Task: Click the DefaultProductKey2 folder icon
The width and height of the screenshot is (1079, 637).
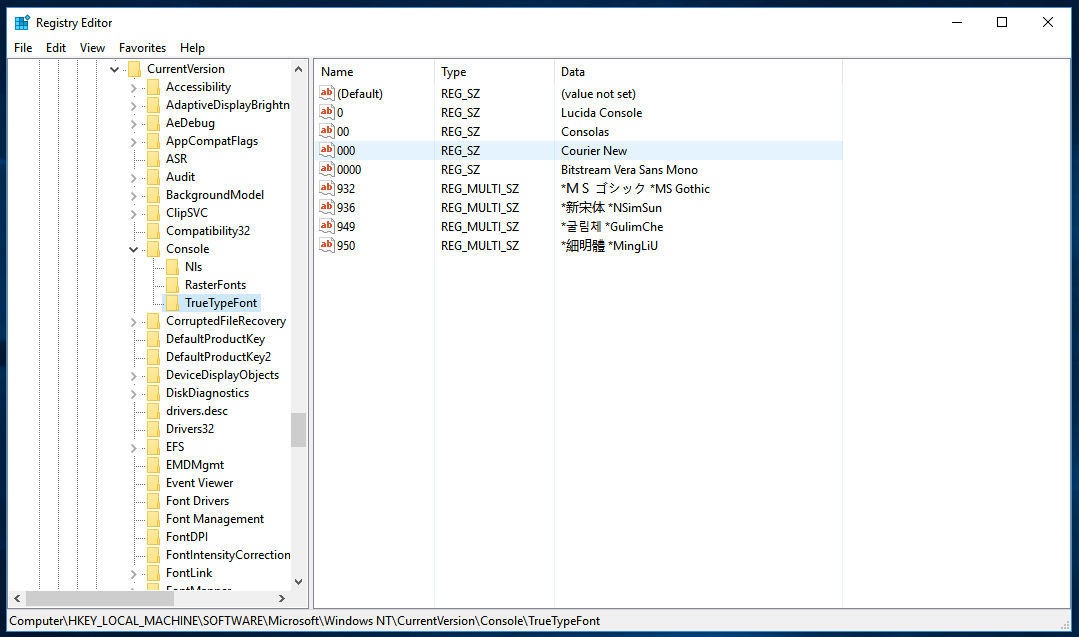Action: point(153,357)
